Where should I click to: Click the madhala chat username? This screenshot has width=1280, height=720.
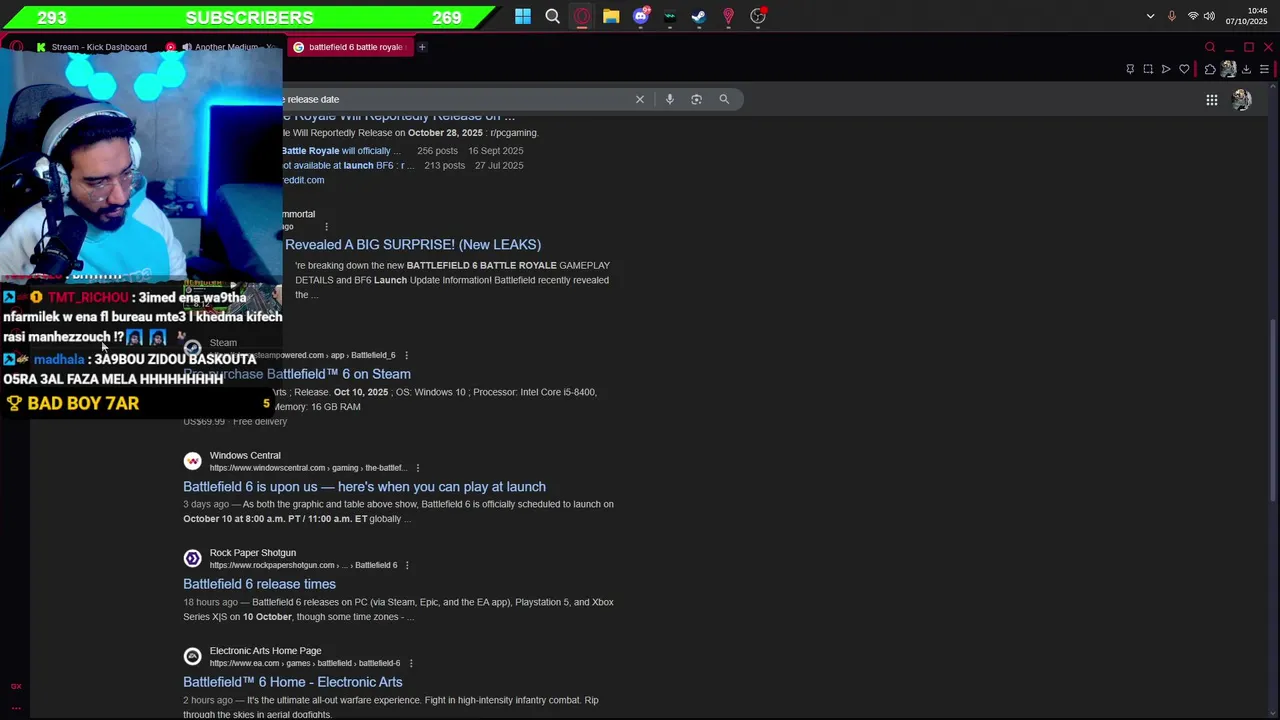coord(59,359)
